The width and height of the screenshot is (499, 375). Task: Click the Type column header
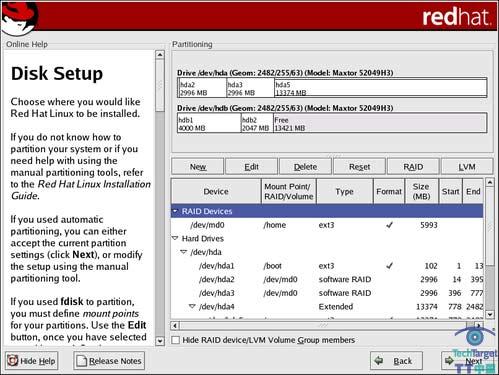(345, 191)
